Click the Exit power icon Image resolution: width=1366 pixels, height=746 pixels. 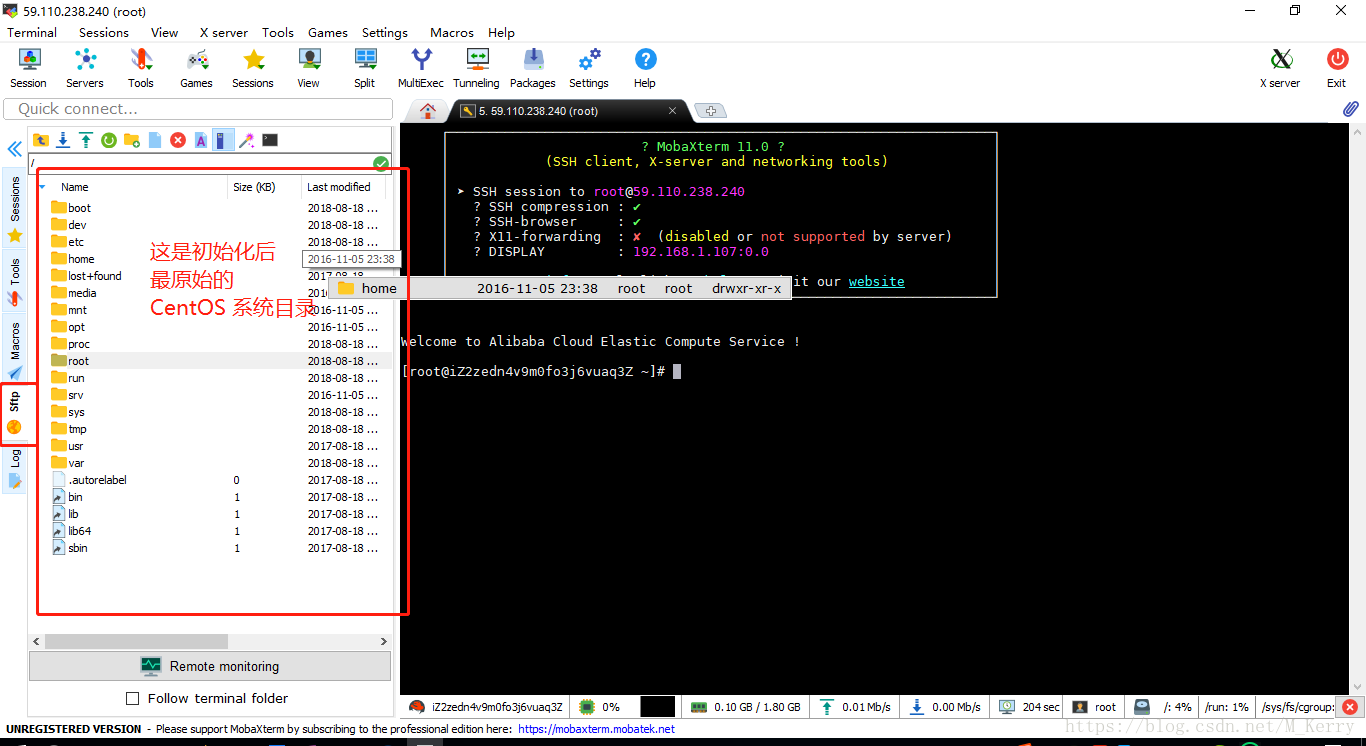coord(1337,68)
